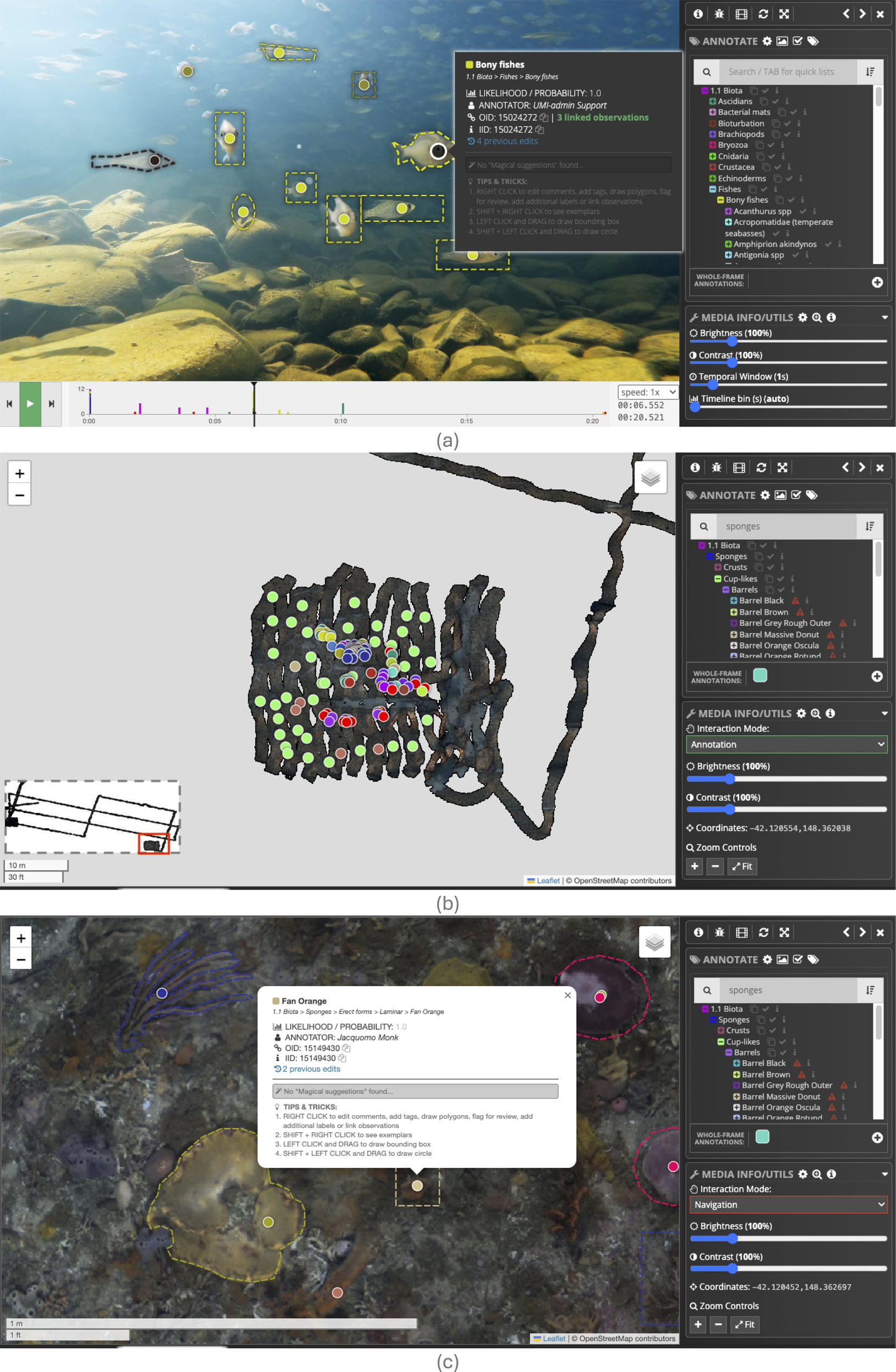Toggle the checkmark beside Antigonia spp
The height and width of the screenshot is (1372, 896).
795,255
